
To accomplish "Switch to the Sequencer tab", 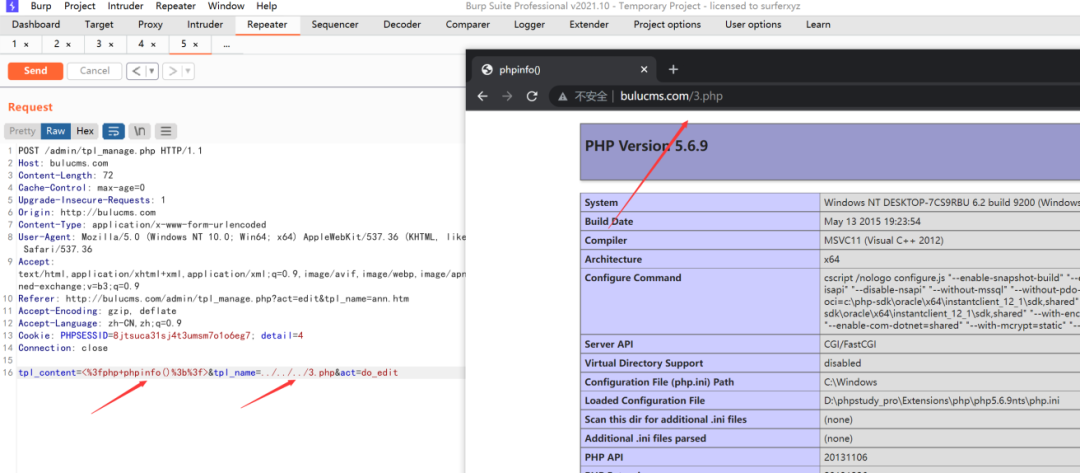I will click(x=335, y=25).
